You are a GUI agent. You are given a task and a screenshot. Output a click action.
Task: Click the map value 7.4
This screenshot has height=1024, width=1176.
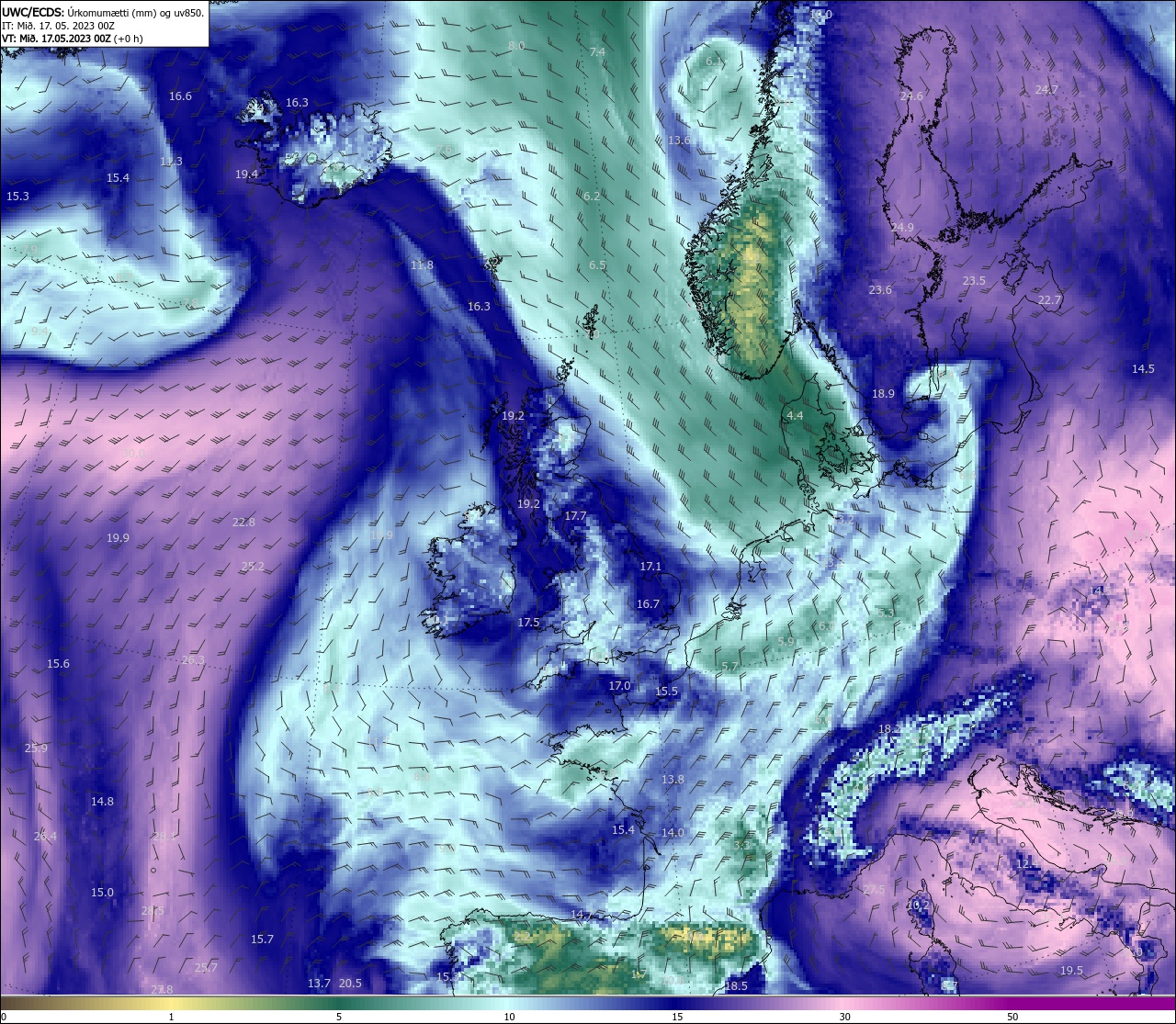[597, 52]
